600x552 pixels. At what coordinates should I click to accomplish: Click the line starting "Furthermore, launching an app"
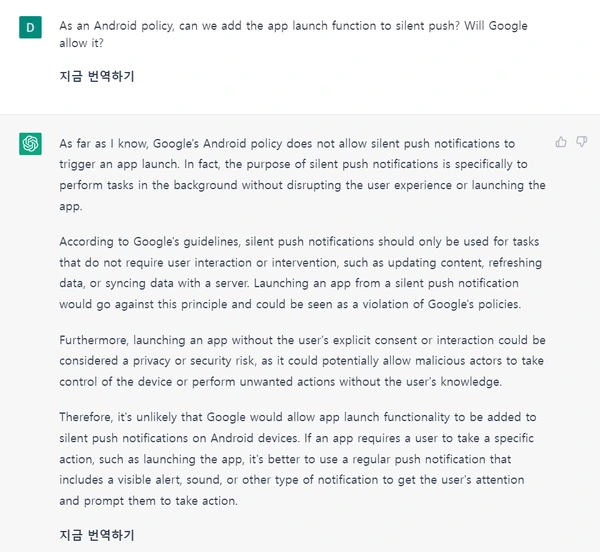[302, 340]
